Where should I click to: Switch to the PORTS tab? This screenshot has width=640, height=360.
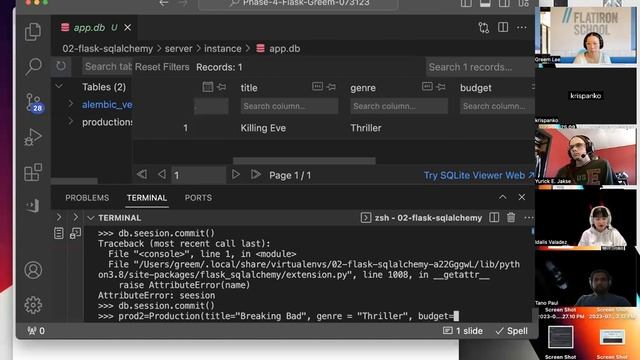pyautogui.click(x=198, y=198)
